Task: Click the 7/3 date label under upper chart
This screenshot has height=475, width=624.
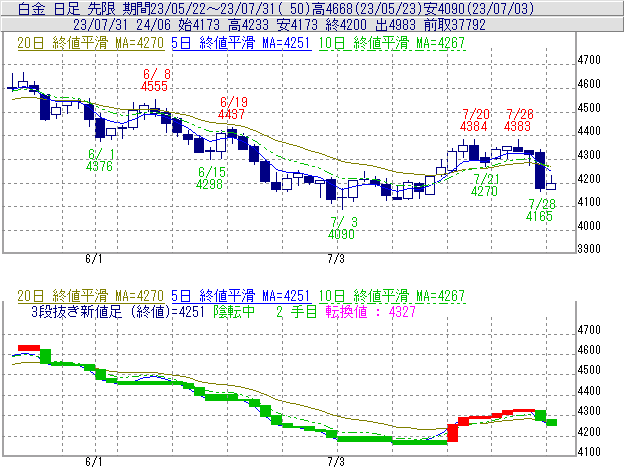Action: (x=336, y=259)
